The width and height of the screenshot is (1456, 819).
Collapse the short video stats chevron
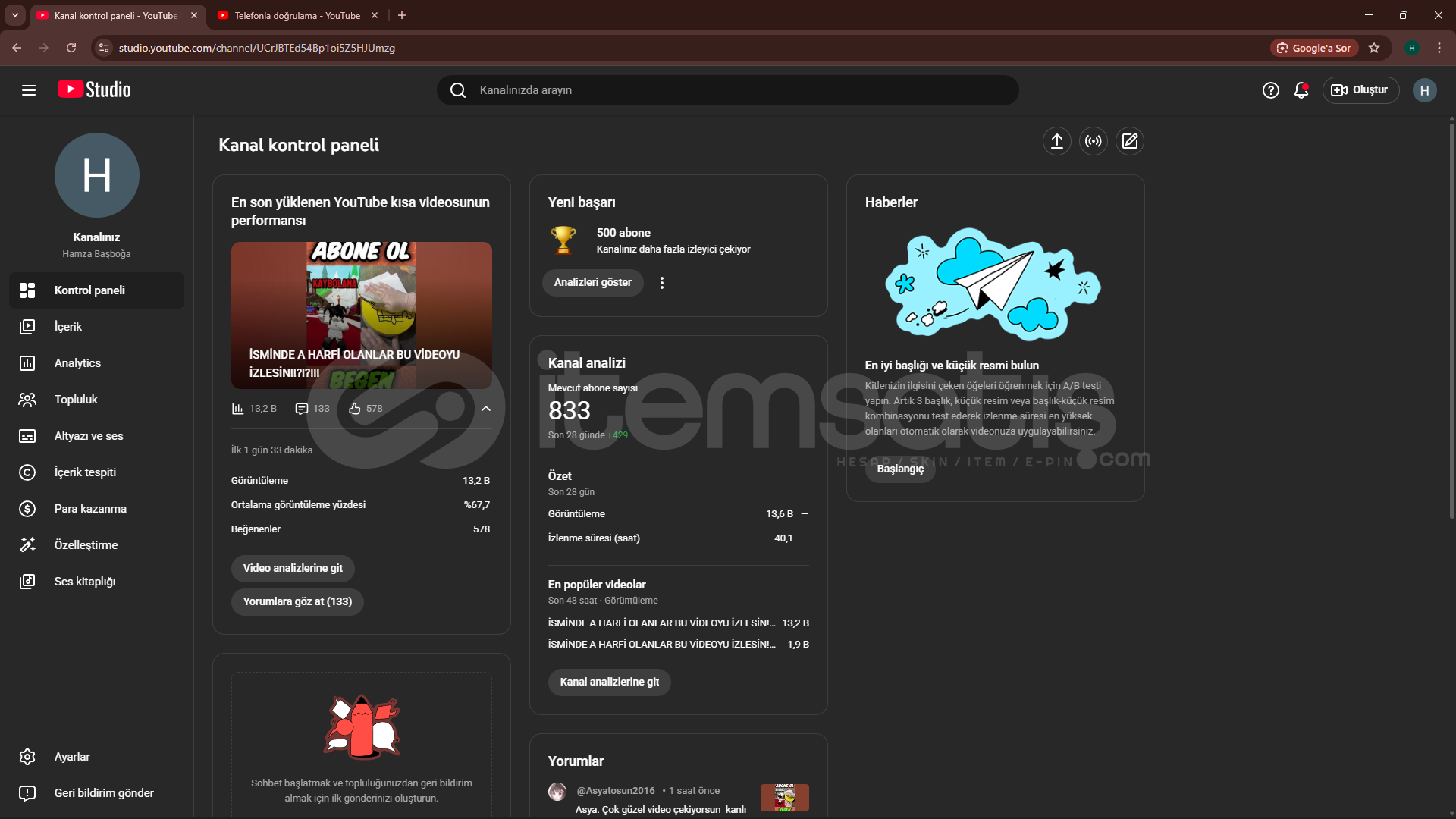486,409
